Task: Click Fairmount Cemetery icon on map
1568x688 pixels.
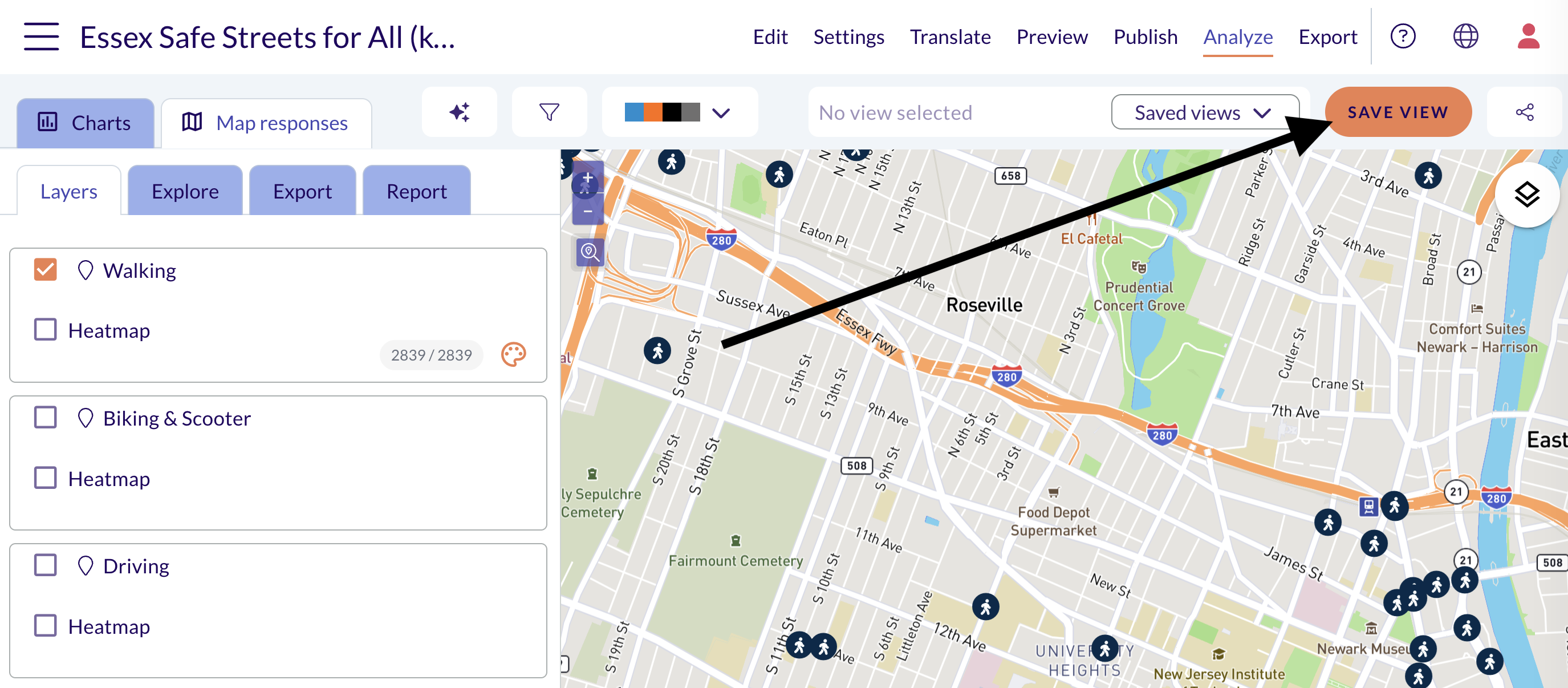Action: click(736, 540)
